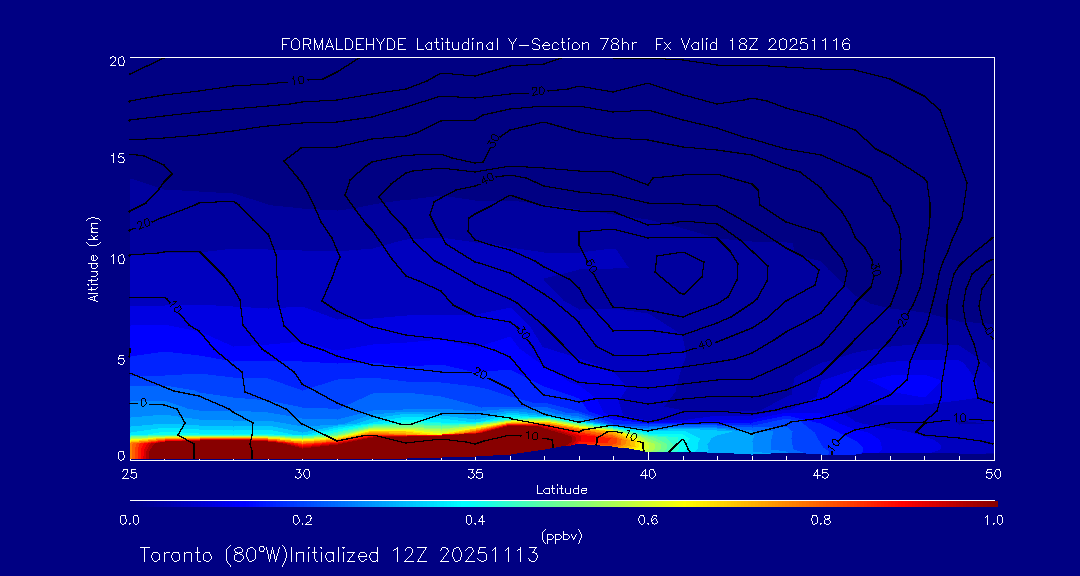Click the colorbar label '0.2'
The height and width of the screenshot is (576, 1080).
point(302,520)
